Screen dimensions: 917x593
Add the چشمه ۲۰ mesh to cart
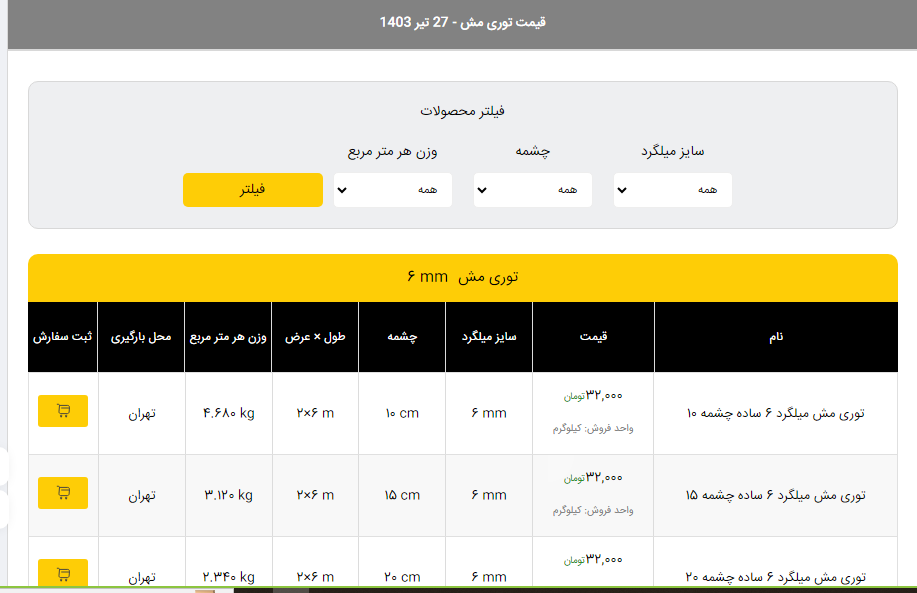[63, 574]
